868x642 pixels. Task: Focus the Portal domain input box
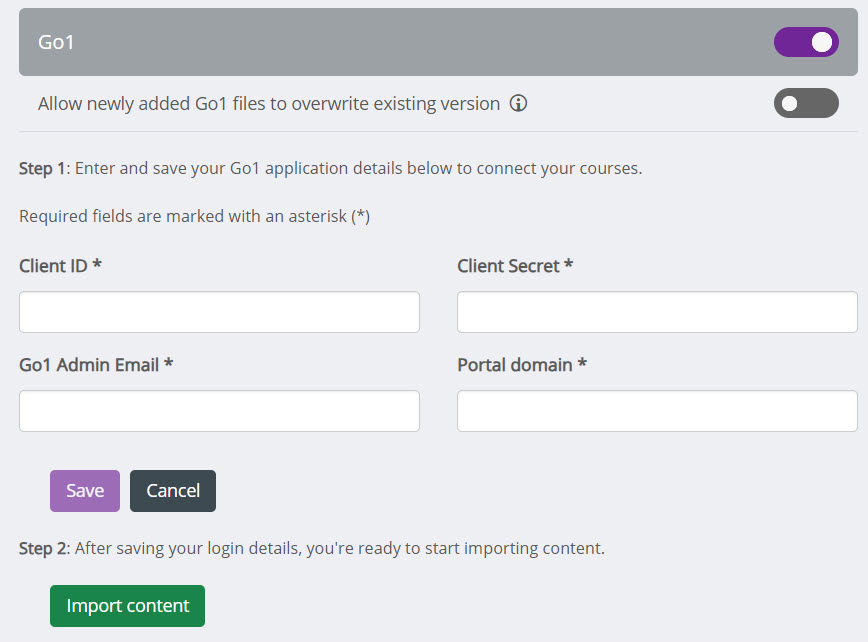tap(656, 411)
